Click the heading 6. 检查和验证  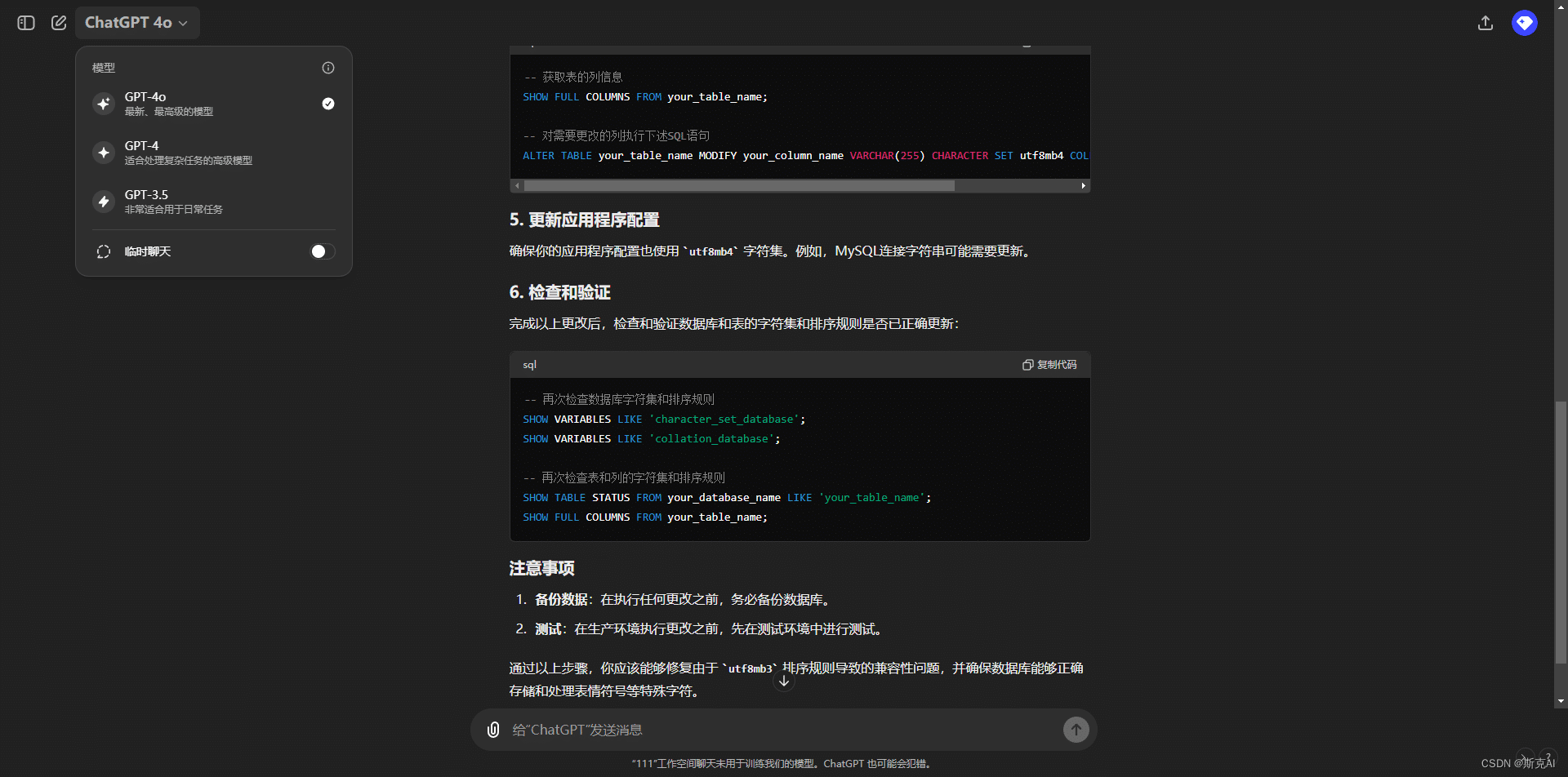tap(560, 292)
